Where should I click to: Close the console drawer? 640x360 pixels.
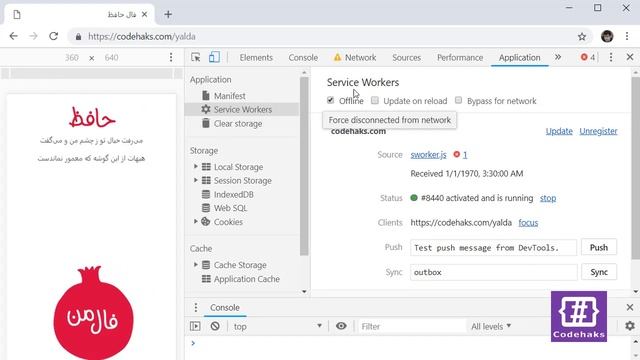pos(630,307)
